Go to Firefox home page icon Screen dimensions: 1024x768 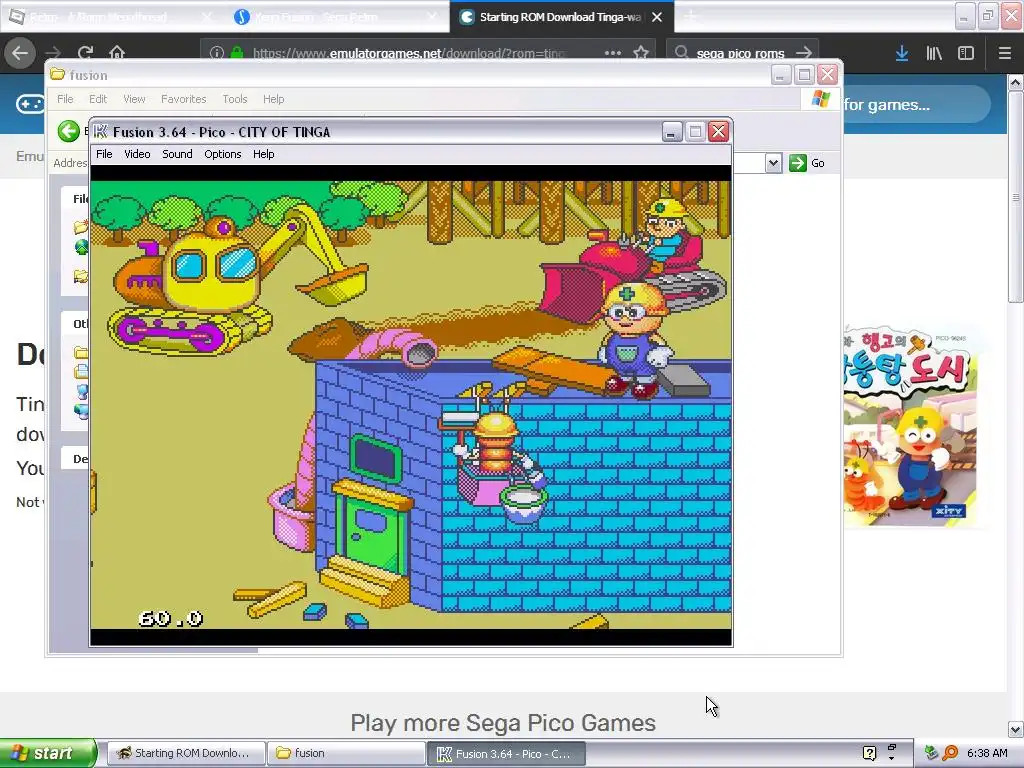coord(117,53)
